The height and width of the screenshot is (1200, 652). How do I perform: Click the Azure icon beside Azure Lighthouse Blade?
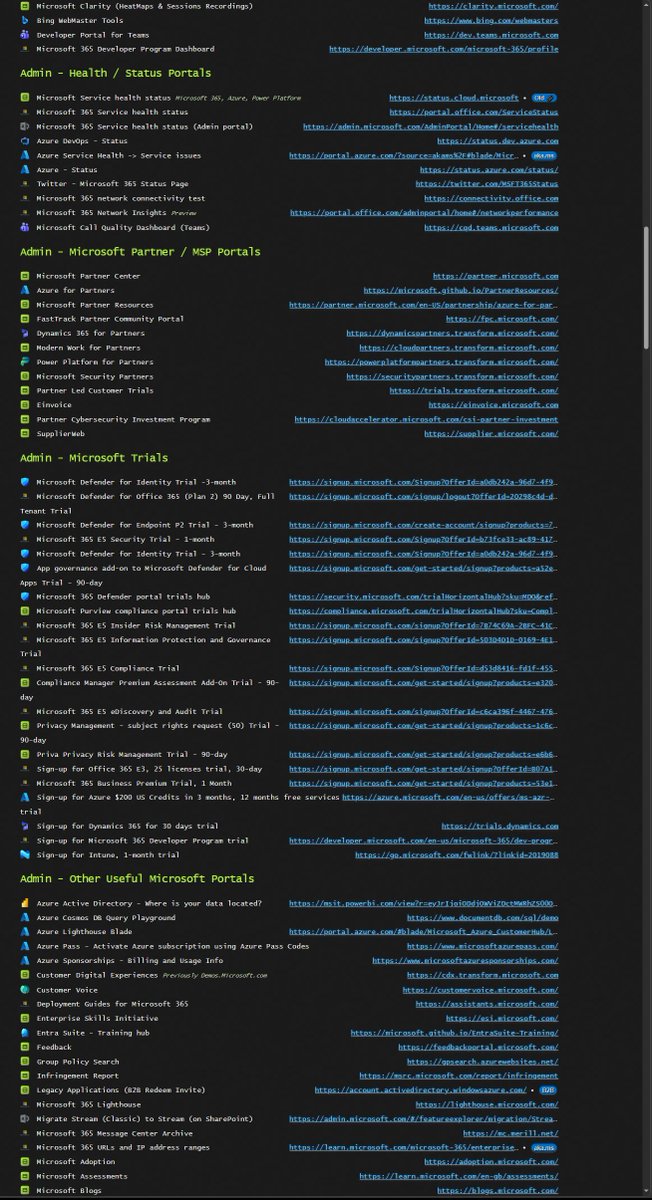pyautogui.click(x=26, y=932)
